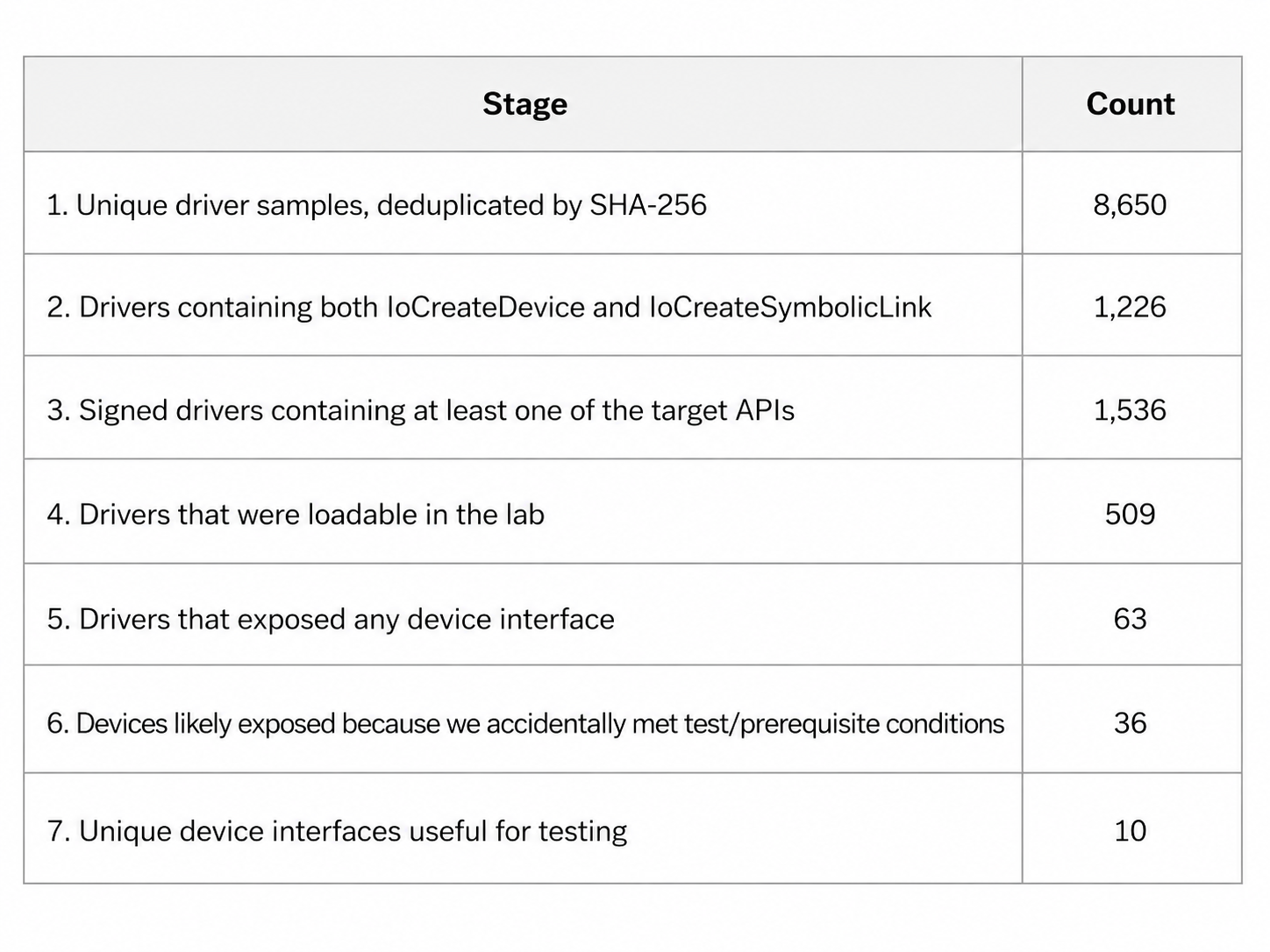Click the Count column header
Image resolution: width=1270 pixels, height=952 pixels.
pos(1130,104)
